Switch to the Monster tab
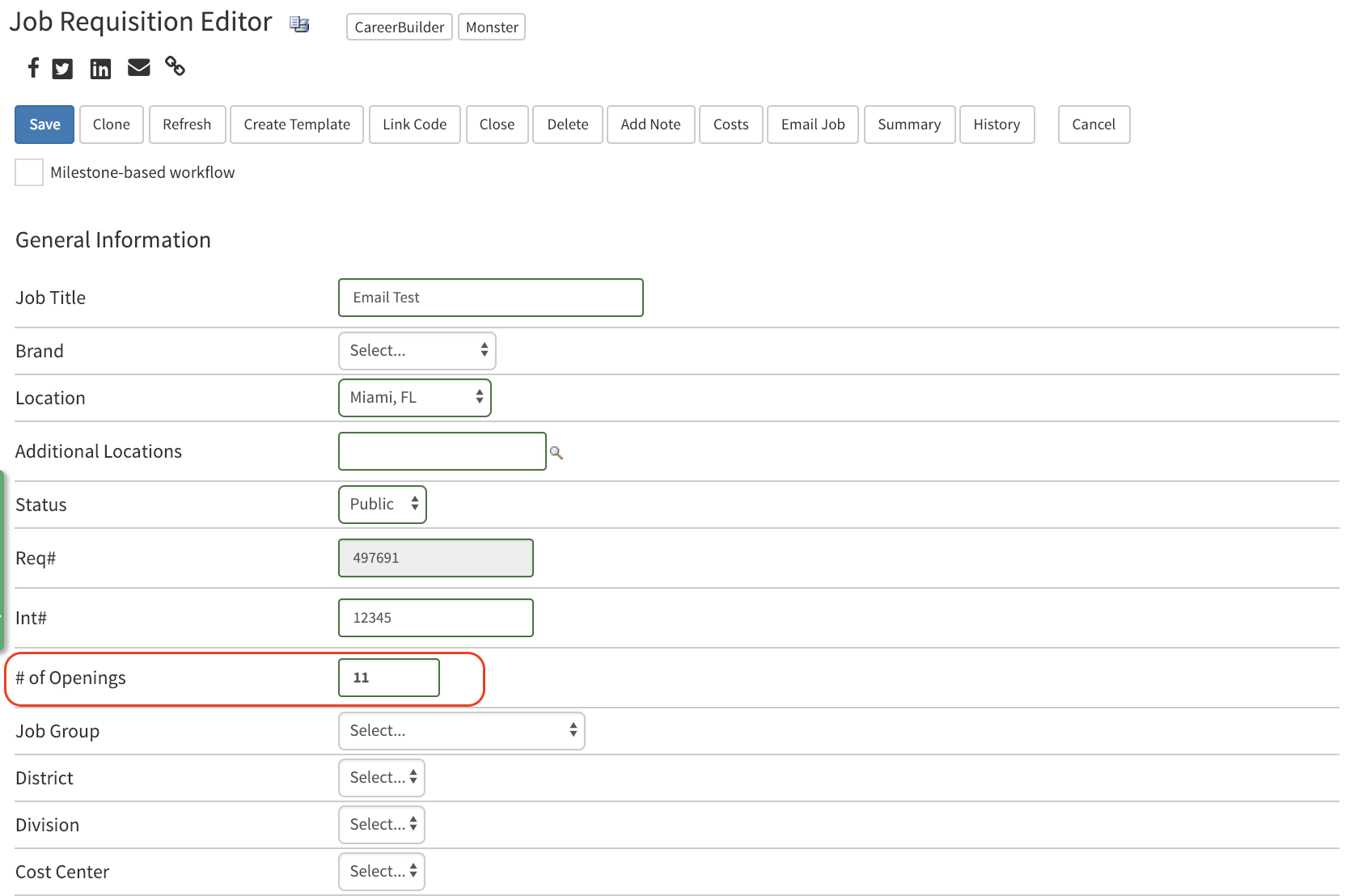Viewport: 1367px width, 896px height. [x=491, y=27]
